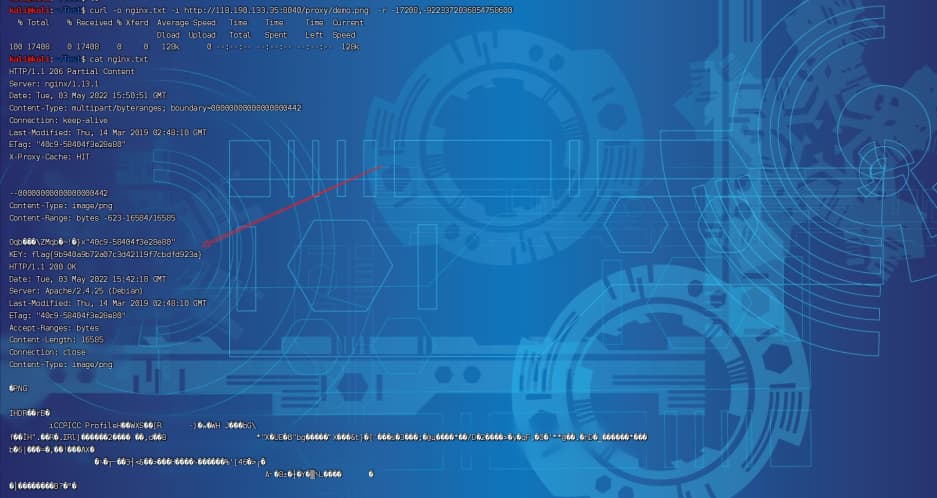The image size is (937, 498).
Task: Click the '% Total' column header
Action: coord(33,23)
